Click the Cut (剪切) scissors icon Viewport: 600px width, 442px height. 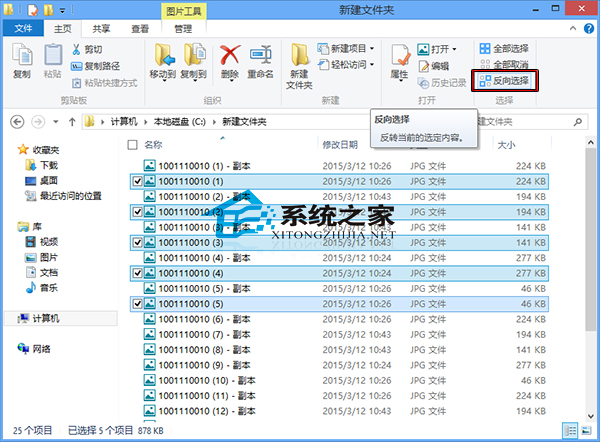76,49
